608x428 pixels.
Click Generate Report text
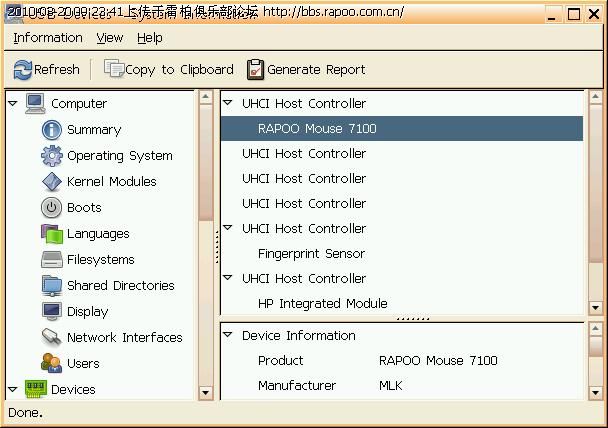tap(316, 70)
